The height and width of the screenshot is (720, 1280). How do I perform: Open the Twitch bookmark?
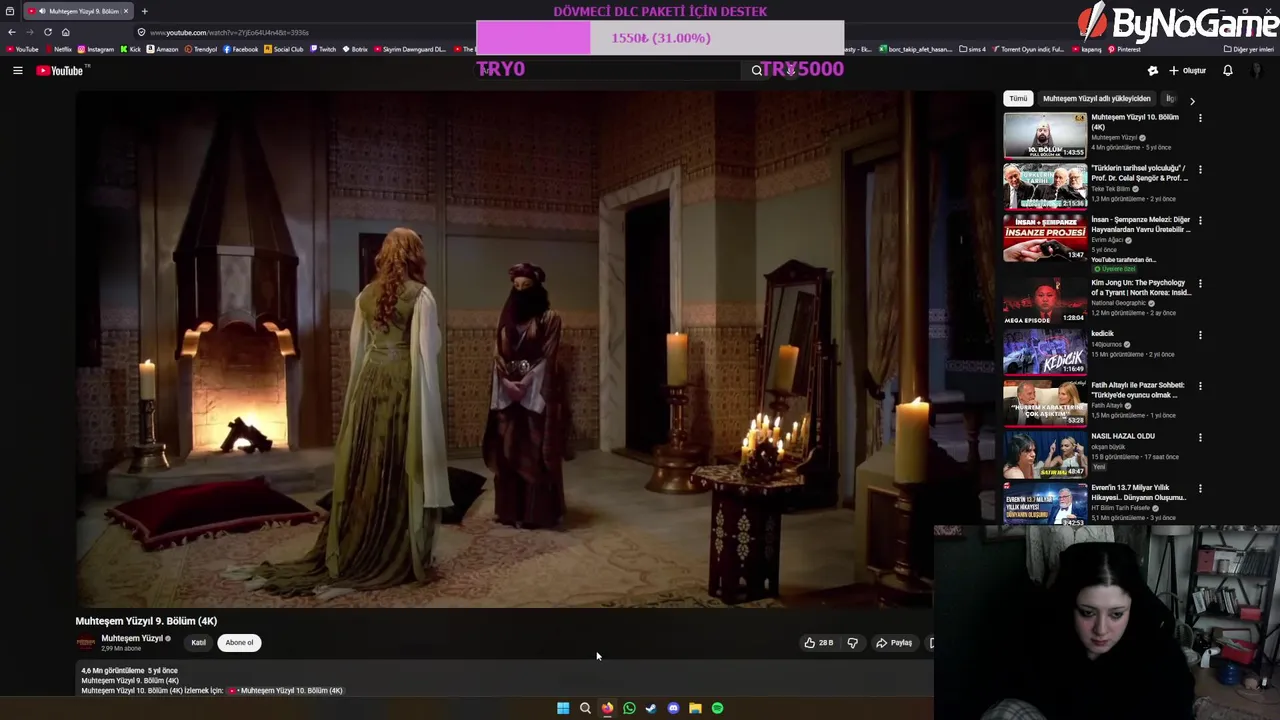(x=323, y=49)
